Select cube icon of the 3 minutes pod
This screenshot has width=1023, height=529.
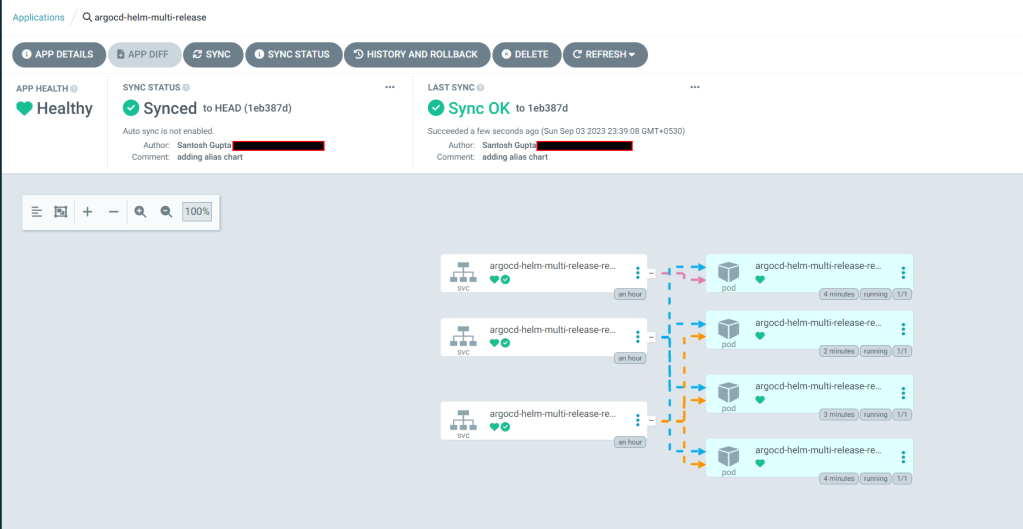(x=729, y=392)
